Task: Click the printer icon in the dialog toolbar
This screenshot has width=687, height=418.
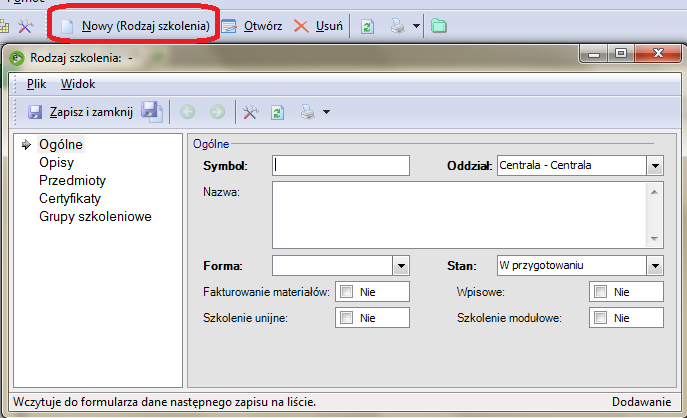Action: [x=308, y=112]
